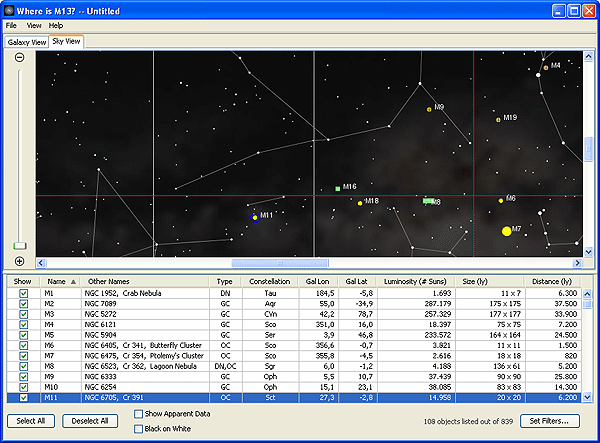Screen dimensions: 600x443
Task: Click the Deselect All button
Action: tap(90, 421)
